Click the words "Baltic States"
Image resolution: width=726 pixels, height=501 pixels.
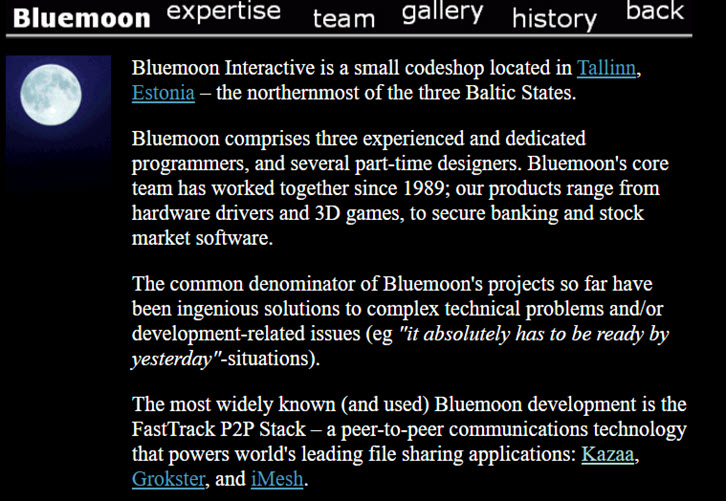(x=520, y=93)
